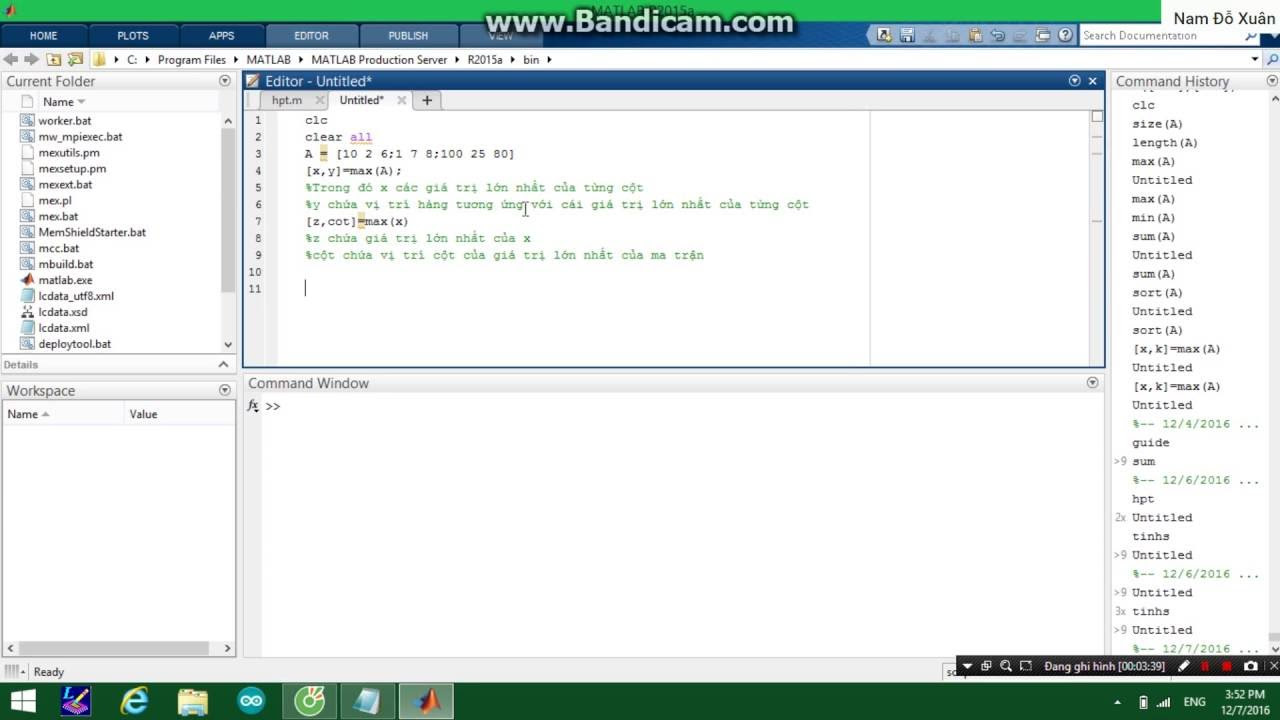
Task: Click the network signal icon in system tray
Action: click(x=1163, y=702)
